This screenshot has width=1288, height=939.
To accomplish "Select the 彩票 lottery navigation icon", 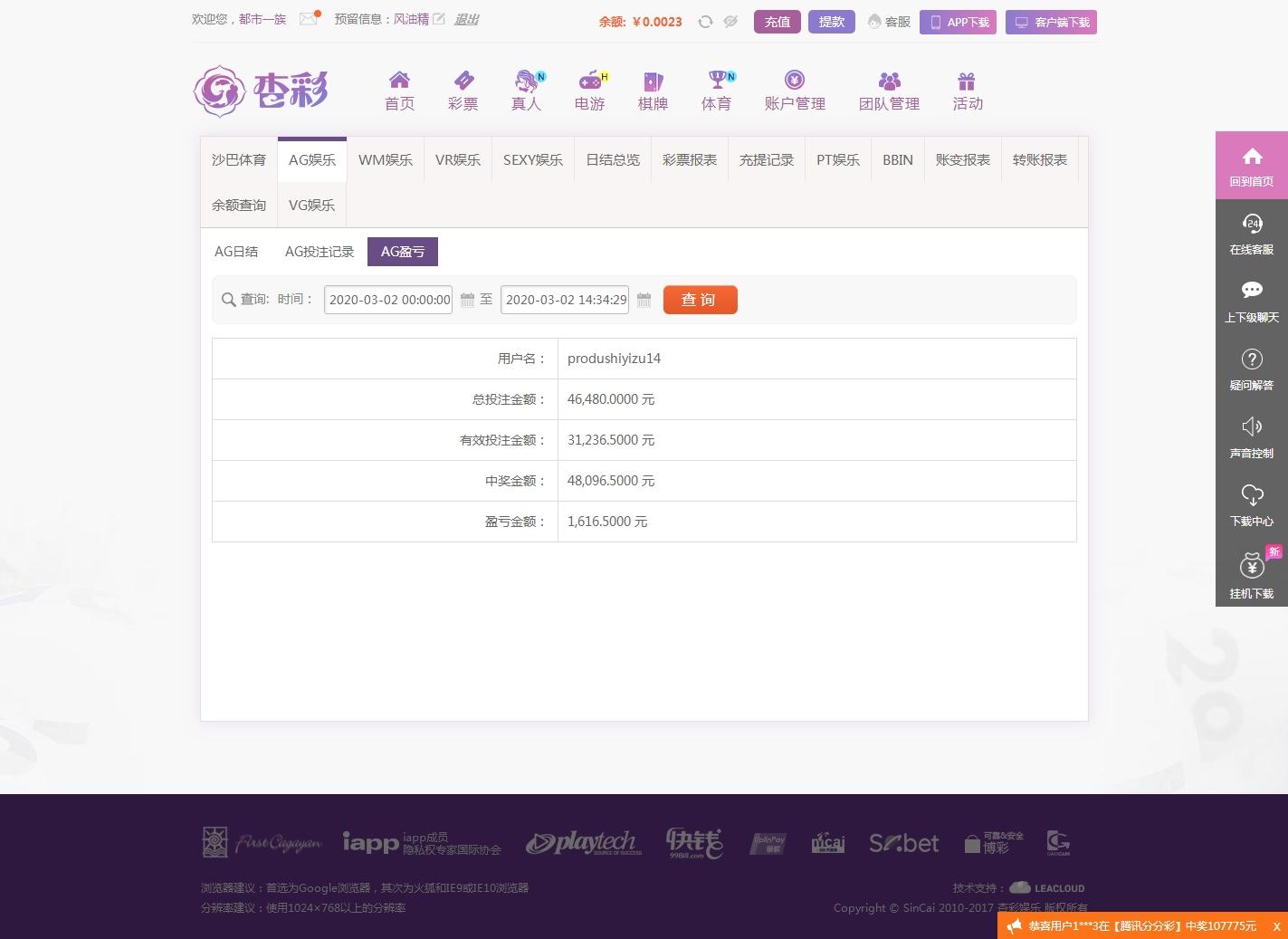I will coord(463,90).
